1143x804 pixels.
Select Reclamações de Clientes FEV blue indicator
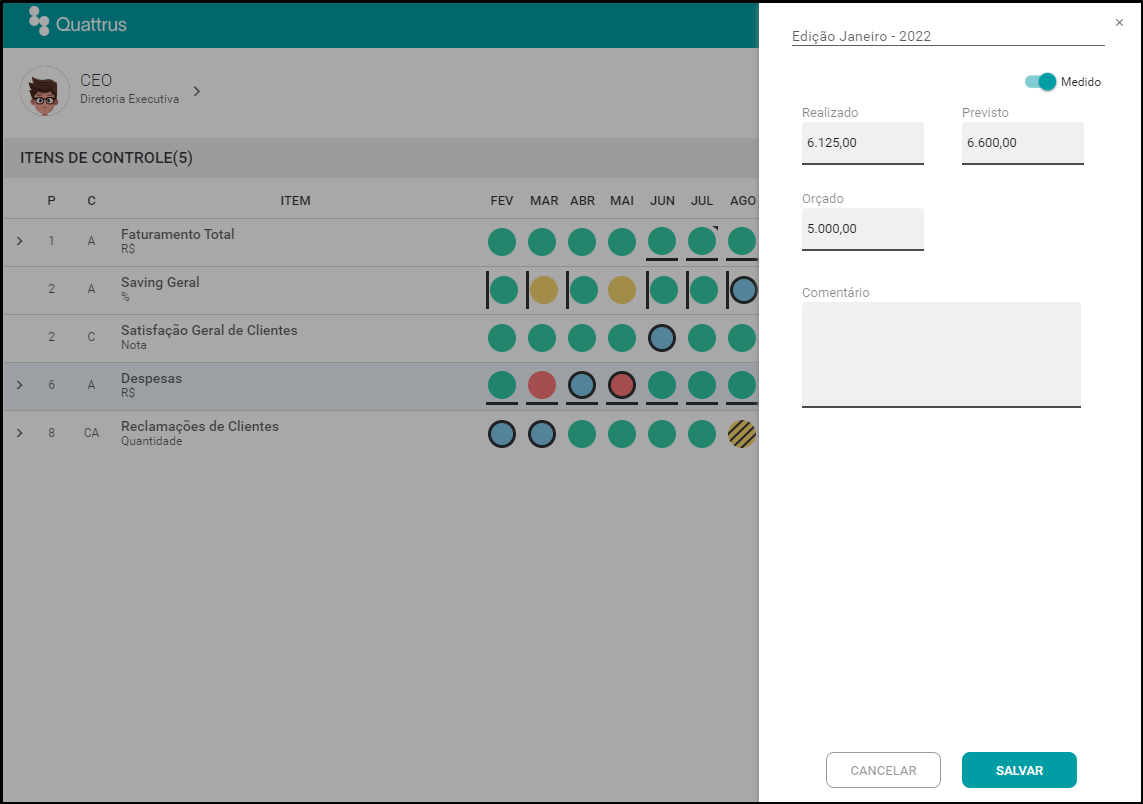tap(502, 434)
